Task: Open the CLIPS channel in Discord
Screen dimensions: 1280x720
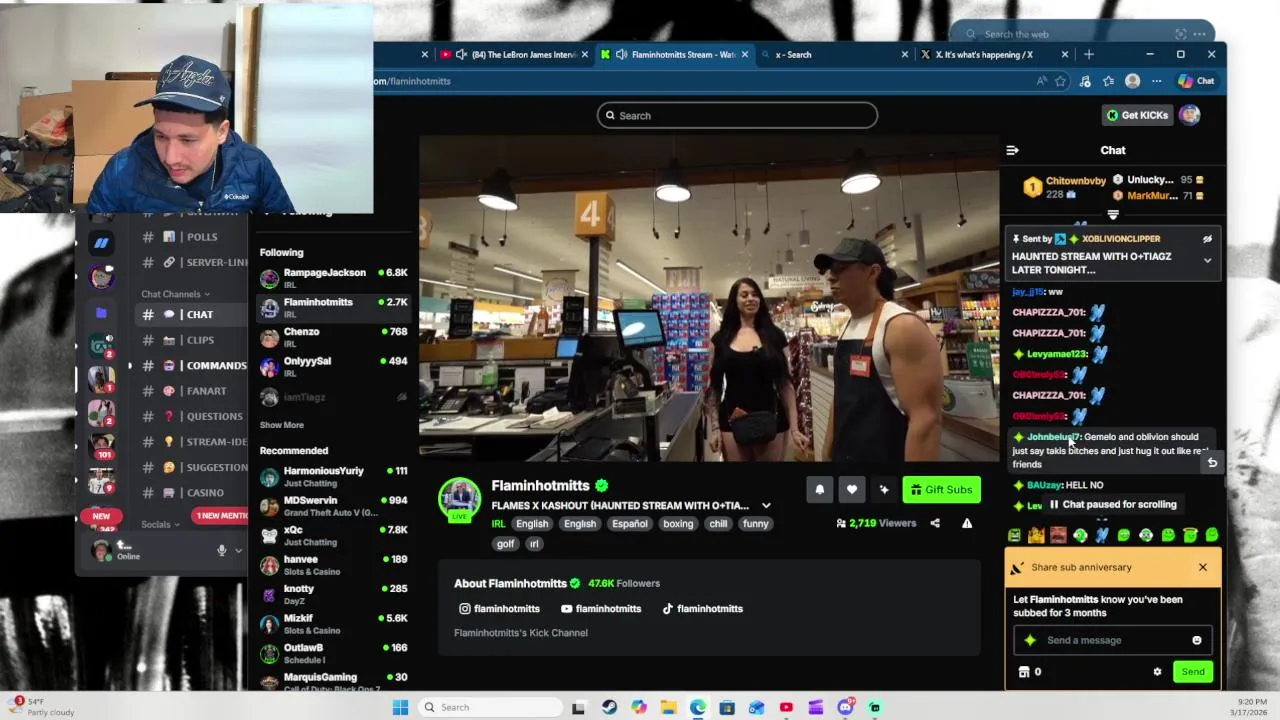Action: [x=192, y=340]
